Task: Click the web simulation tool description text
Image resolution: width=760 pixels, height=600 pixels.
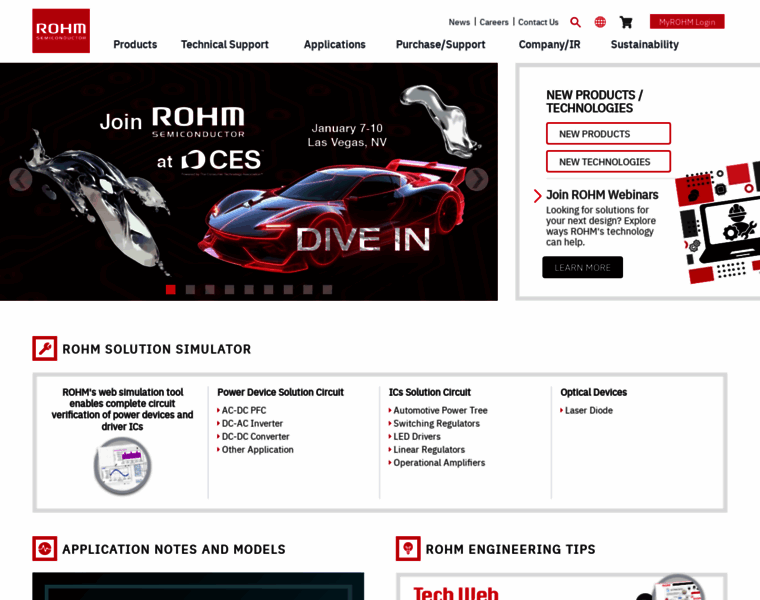Action: pos(122,410)
